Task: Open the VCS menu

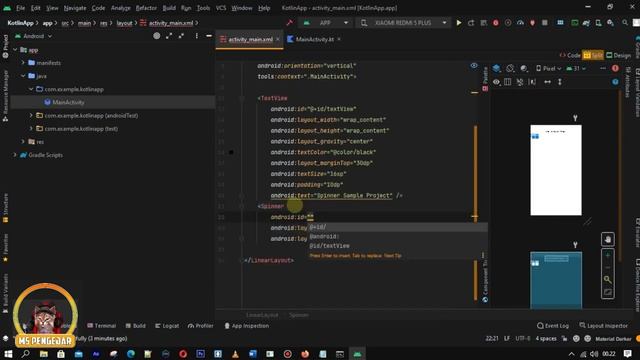Action: (x=221, y=8)
